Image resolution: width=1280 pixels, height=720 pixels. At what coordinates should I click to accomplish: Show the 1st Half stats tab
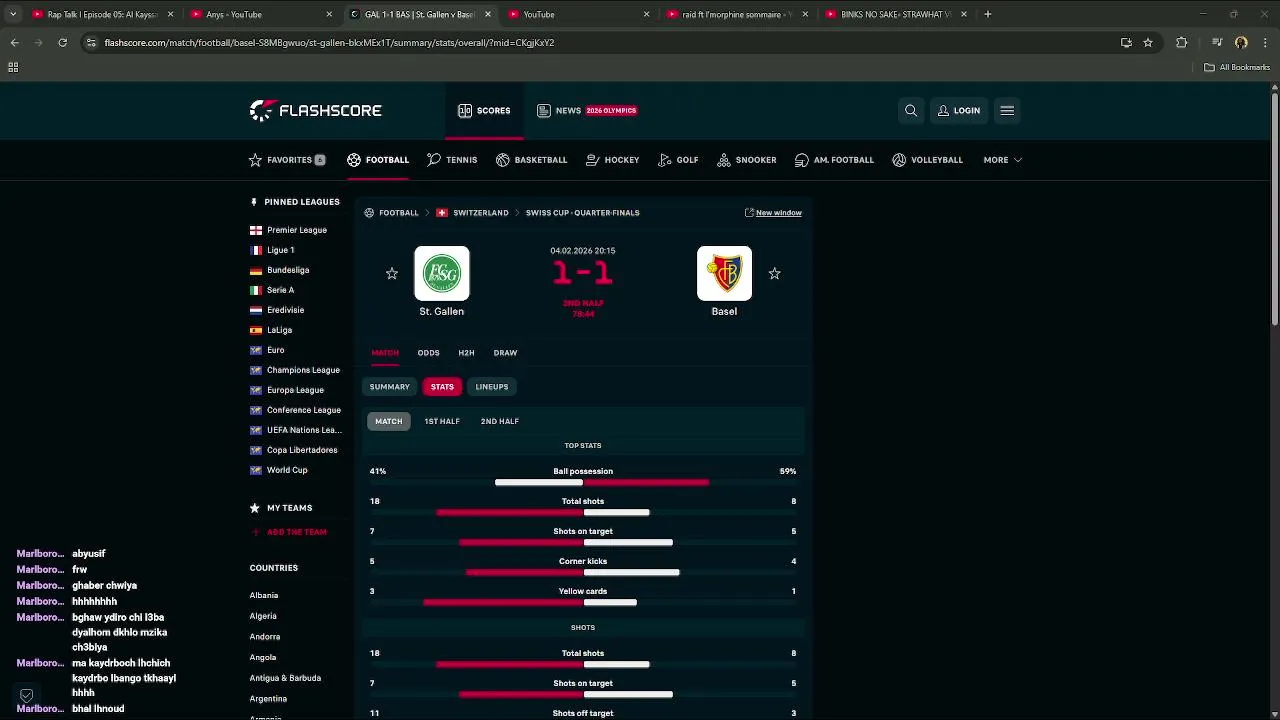(442, 422)
